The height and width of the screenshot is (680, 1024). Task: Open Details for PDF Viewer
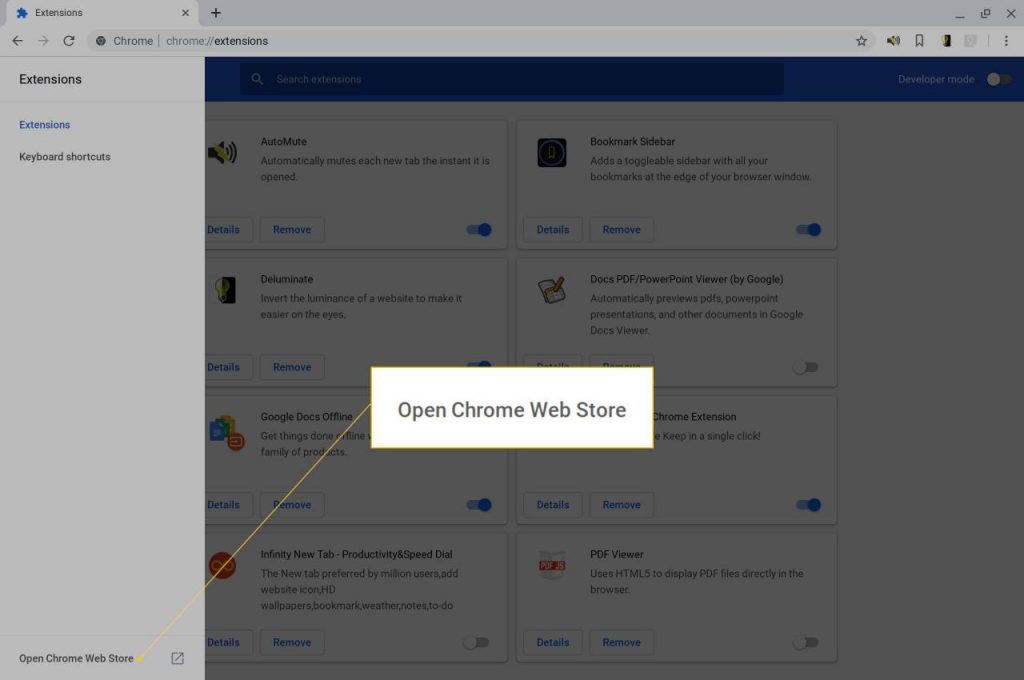552,642
